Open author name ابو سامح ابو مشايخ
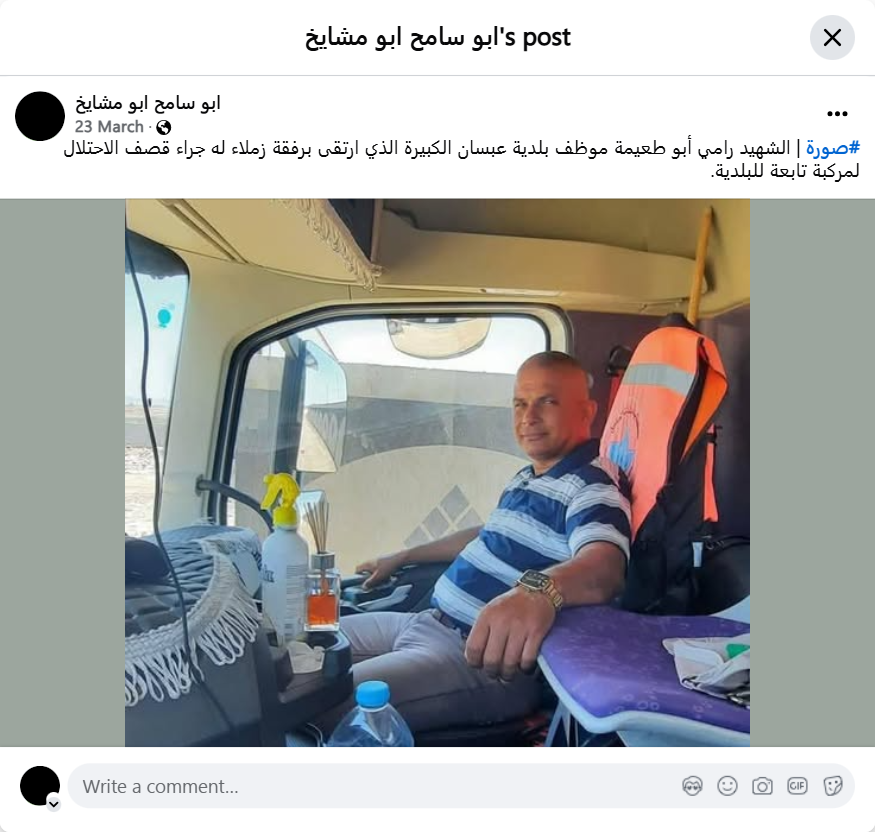875x832 pixels. [x=148, y=103]
